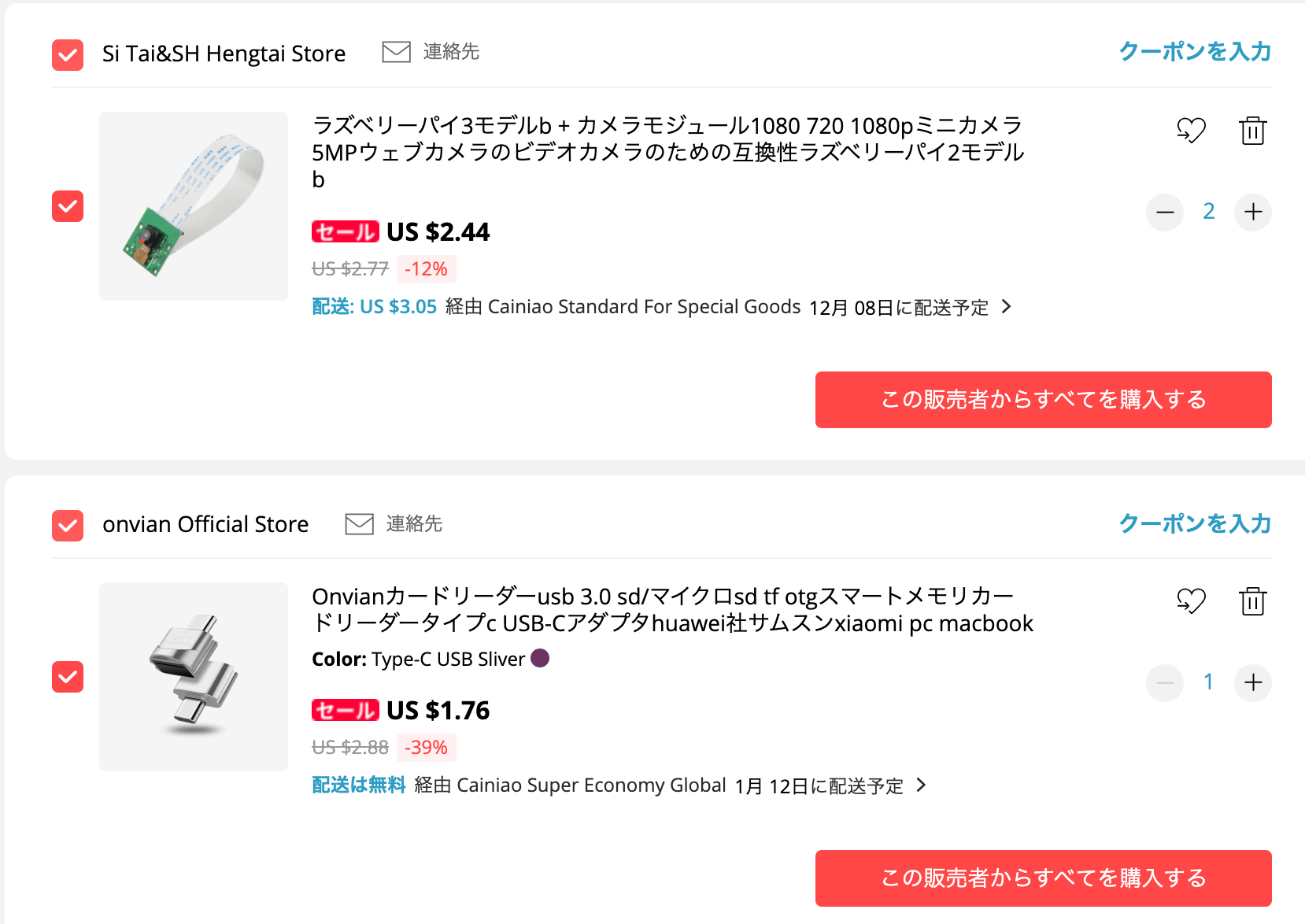The image size is (1305, 924).
Task: Expand Cainiao Super Economy shipping chevron
Action: (x=921, y=785)
